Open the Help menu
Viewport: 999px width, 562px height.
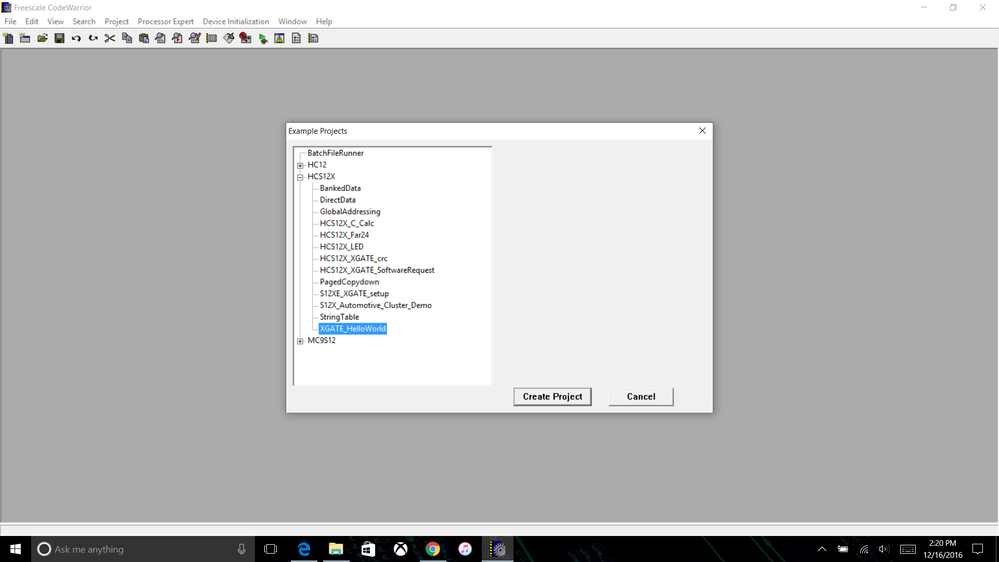324,21
